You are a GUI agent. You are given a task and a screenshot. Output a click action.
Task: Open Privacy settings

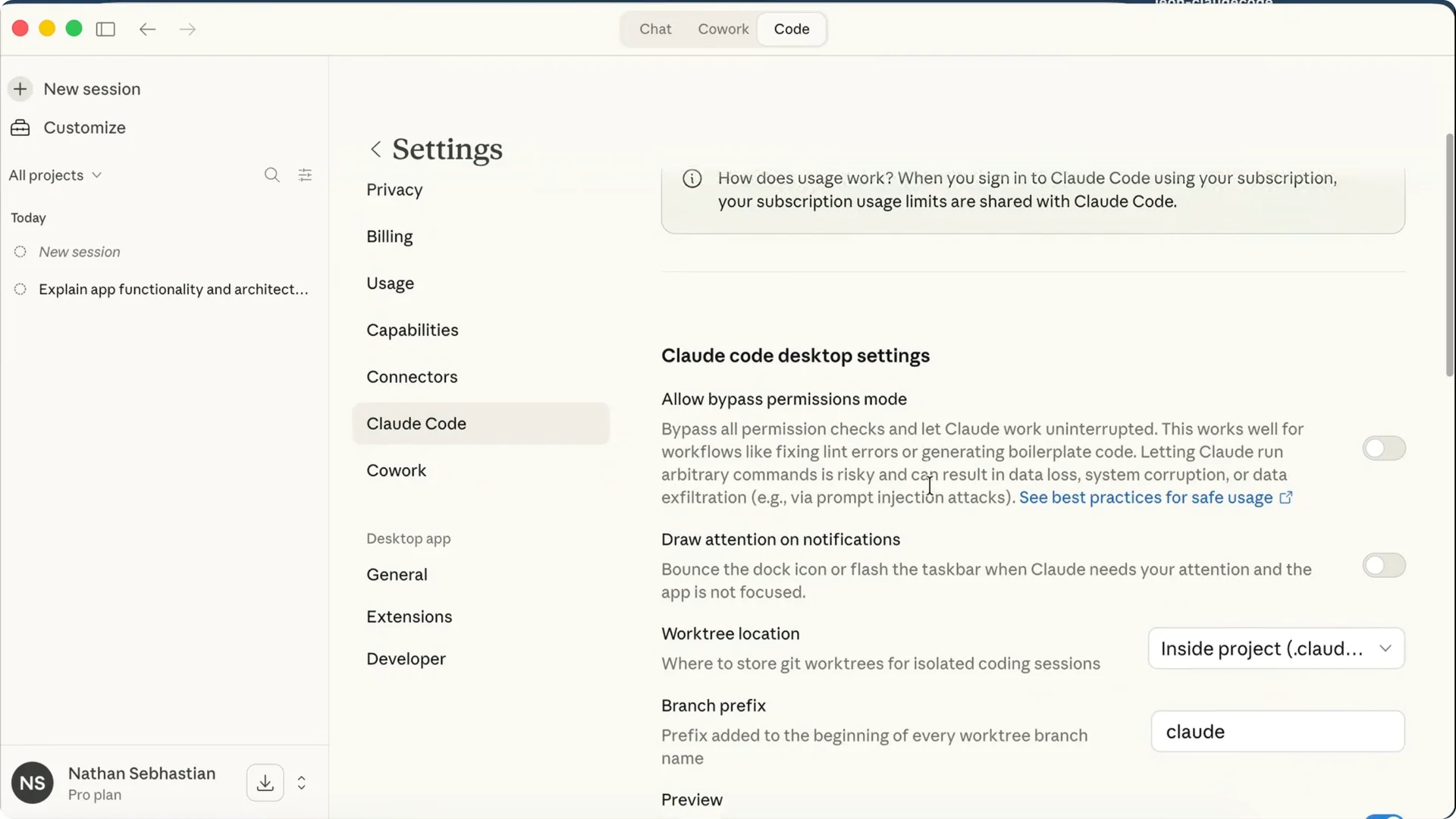click(x=394, y=190)
